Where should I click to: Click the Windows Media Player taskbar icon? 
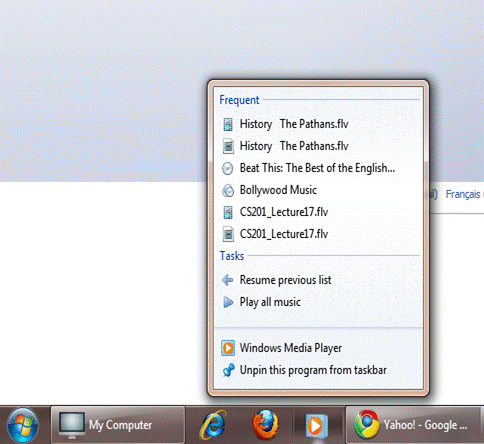(317, 426)
